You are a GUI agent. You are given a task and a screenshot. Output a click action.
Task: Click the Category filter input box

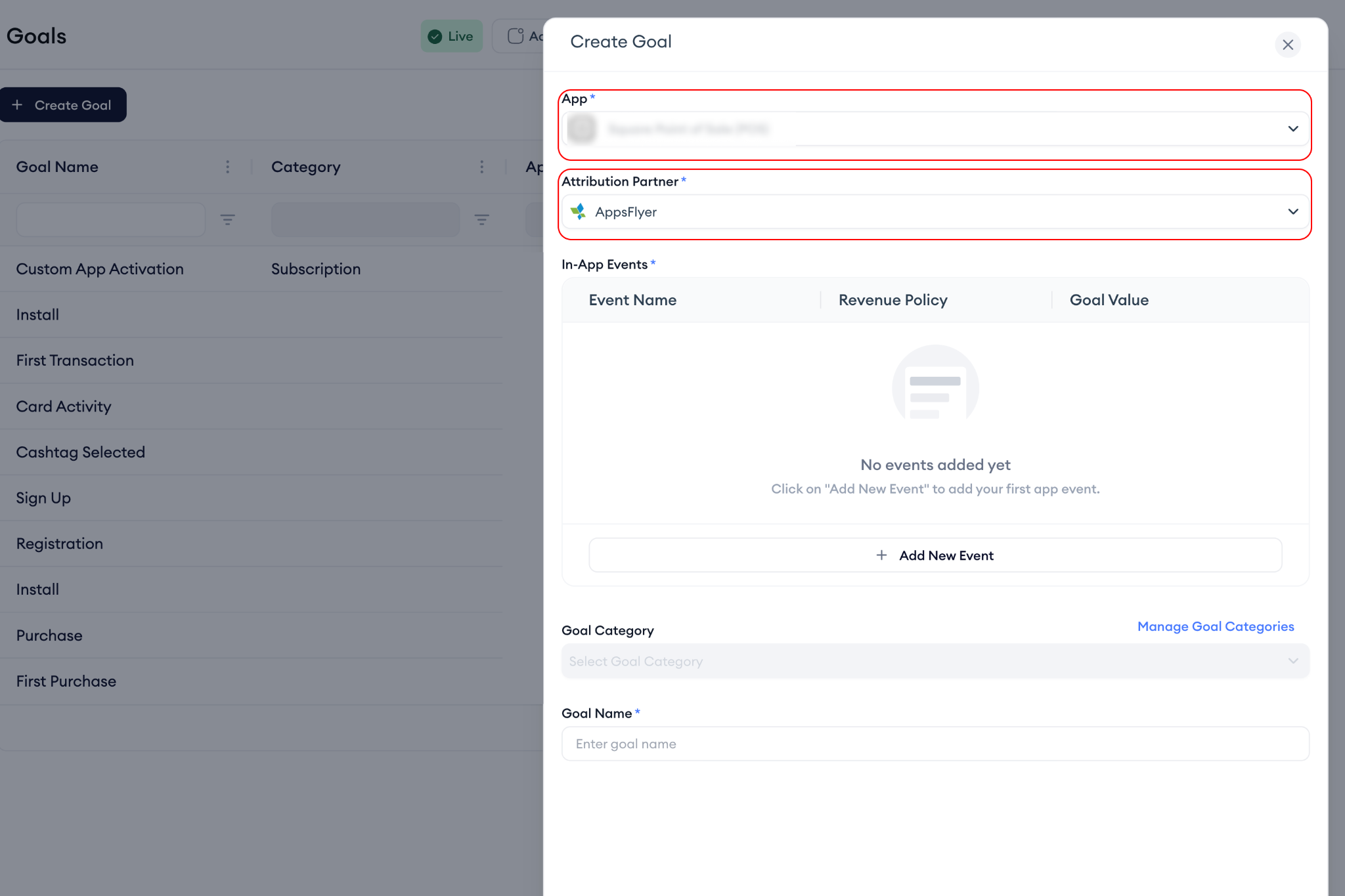tap(365, 219)
